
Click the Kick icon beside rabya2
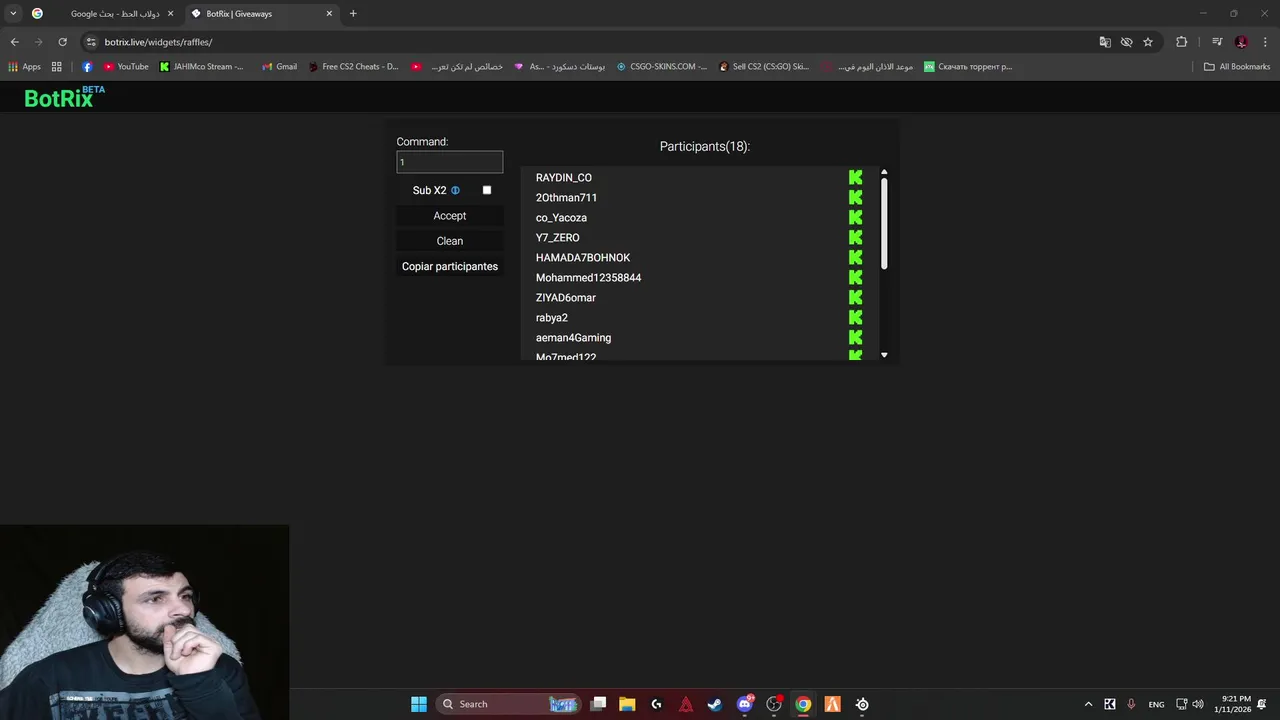click(855, 317)
